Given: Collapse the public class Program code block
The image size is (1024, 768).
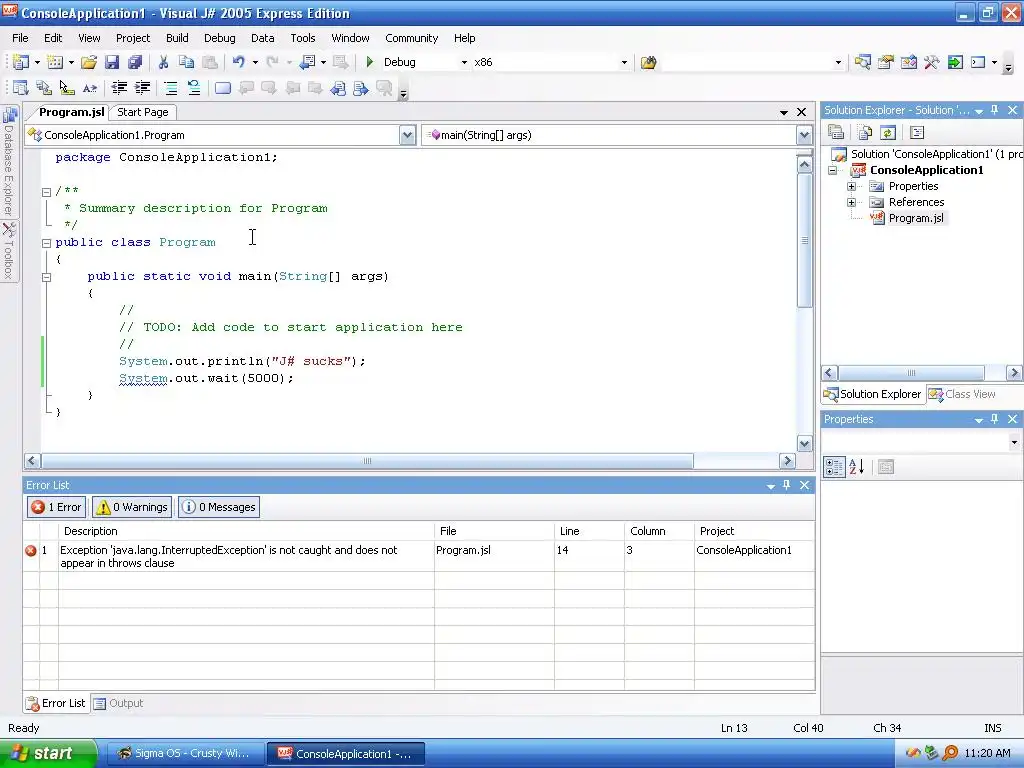Looking at the screenshot, I should pos(46,243).
